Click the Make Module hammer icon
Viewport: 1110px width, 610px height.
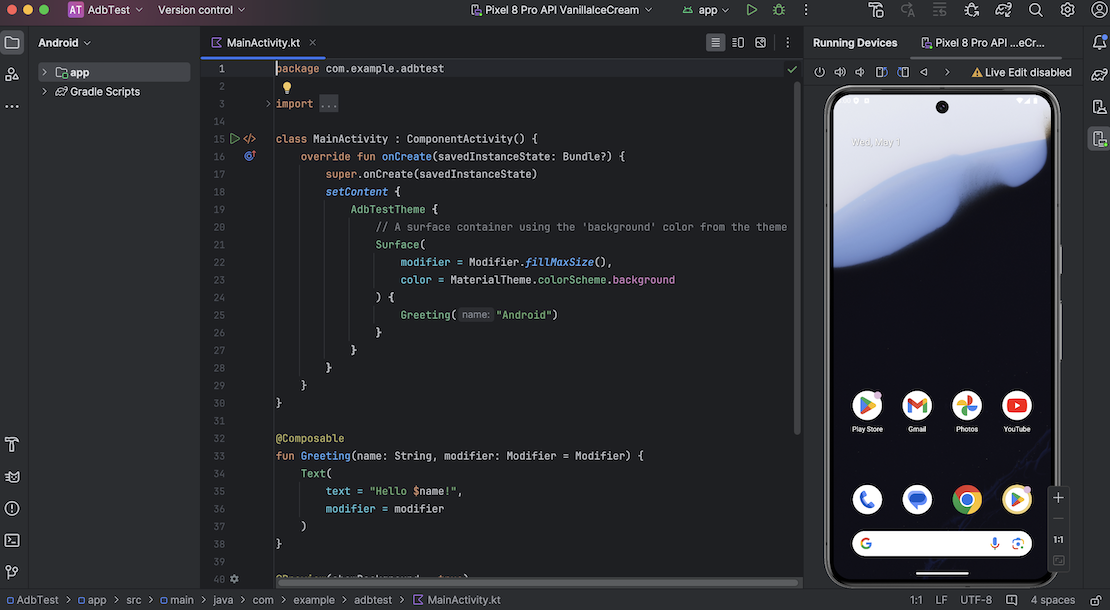876,10
